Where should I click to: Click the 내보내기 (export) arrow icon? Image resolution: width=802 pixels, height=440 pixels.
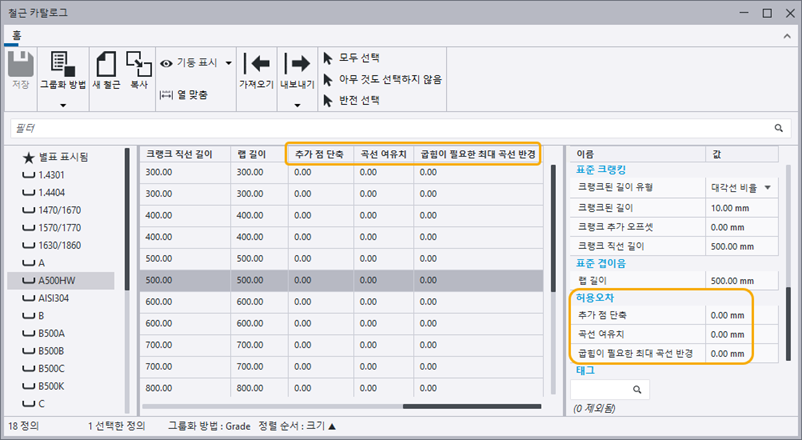298,65
